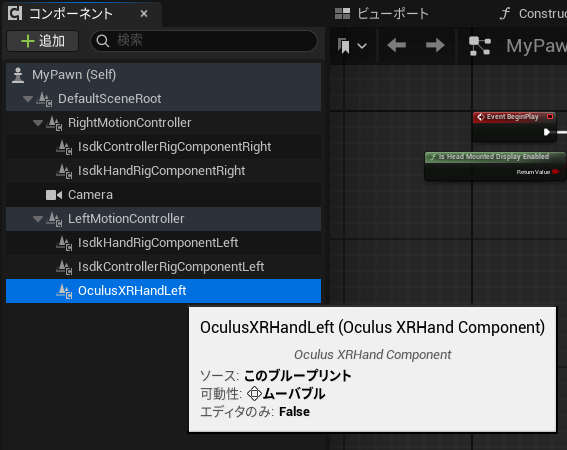Select IsdkControllerRigComponentRight
The image size is (567, 450).
point(163,147)
